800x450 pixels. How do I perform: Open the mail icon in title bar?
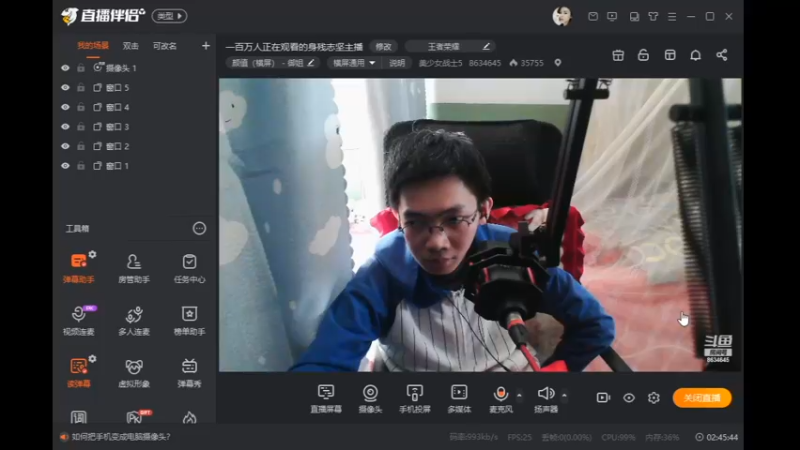(x=593, y=16)
